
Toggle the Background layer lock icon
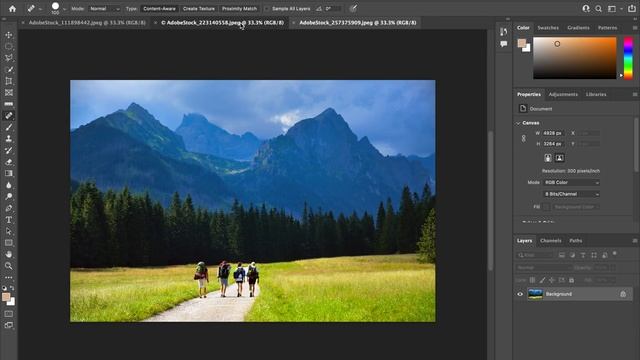tap(623, 294)
